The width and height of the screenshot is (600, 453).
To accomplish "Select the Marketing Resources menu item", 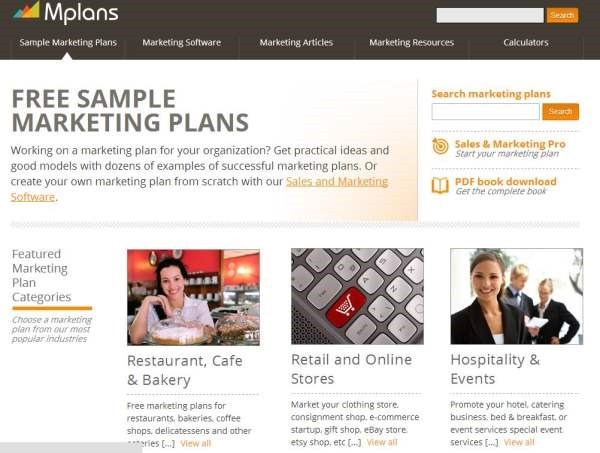I will (x=411, y=42).
